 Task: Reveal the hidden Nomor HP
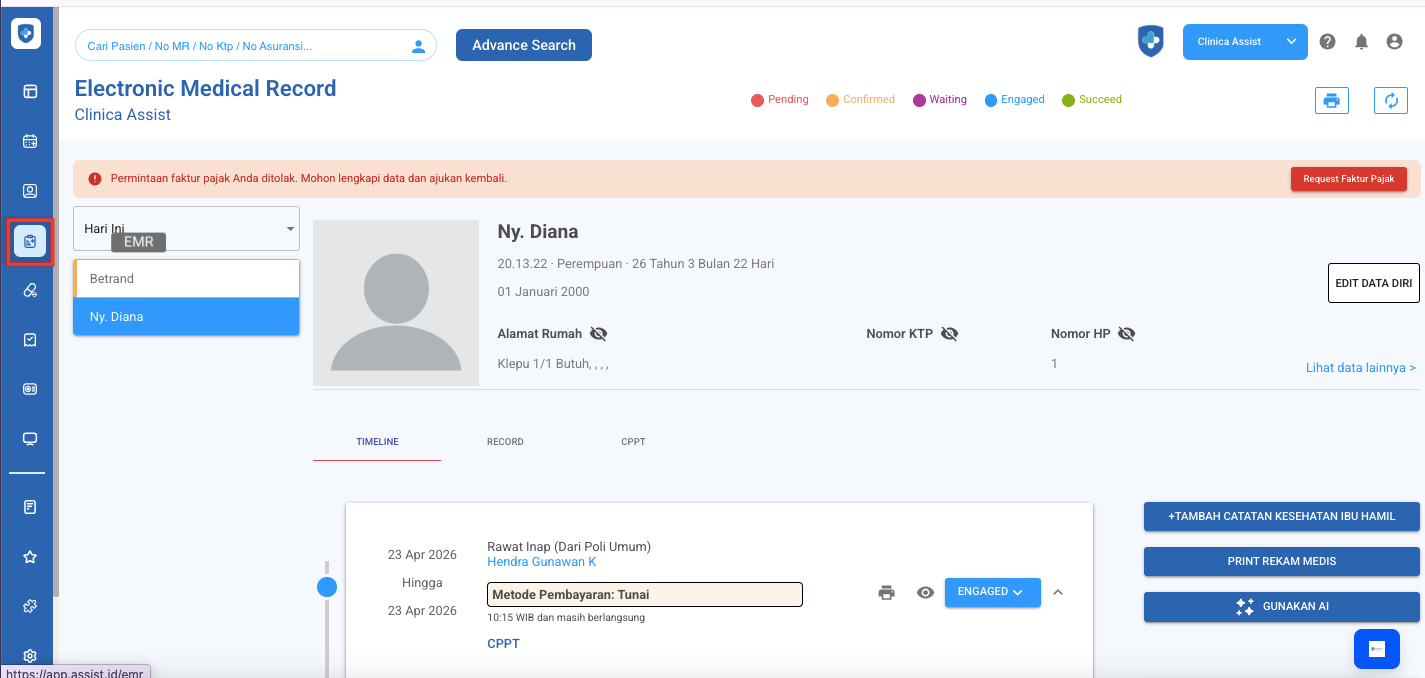coord(1126,334)
